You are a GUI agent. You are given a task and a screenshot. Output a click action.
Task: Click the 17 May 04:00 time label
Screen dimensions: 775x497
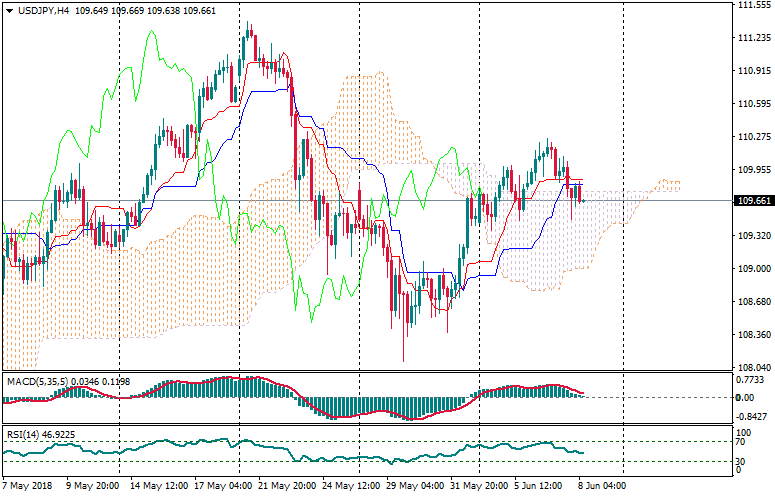pyautogui.click(x=221, y=485)
